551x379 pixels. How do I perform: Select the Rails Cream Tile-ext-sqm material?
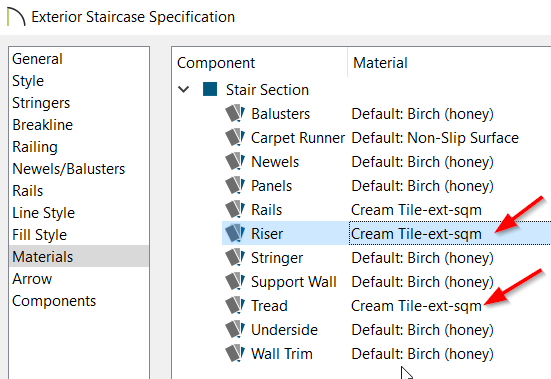(416, 210)
